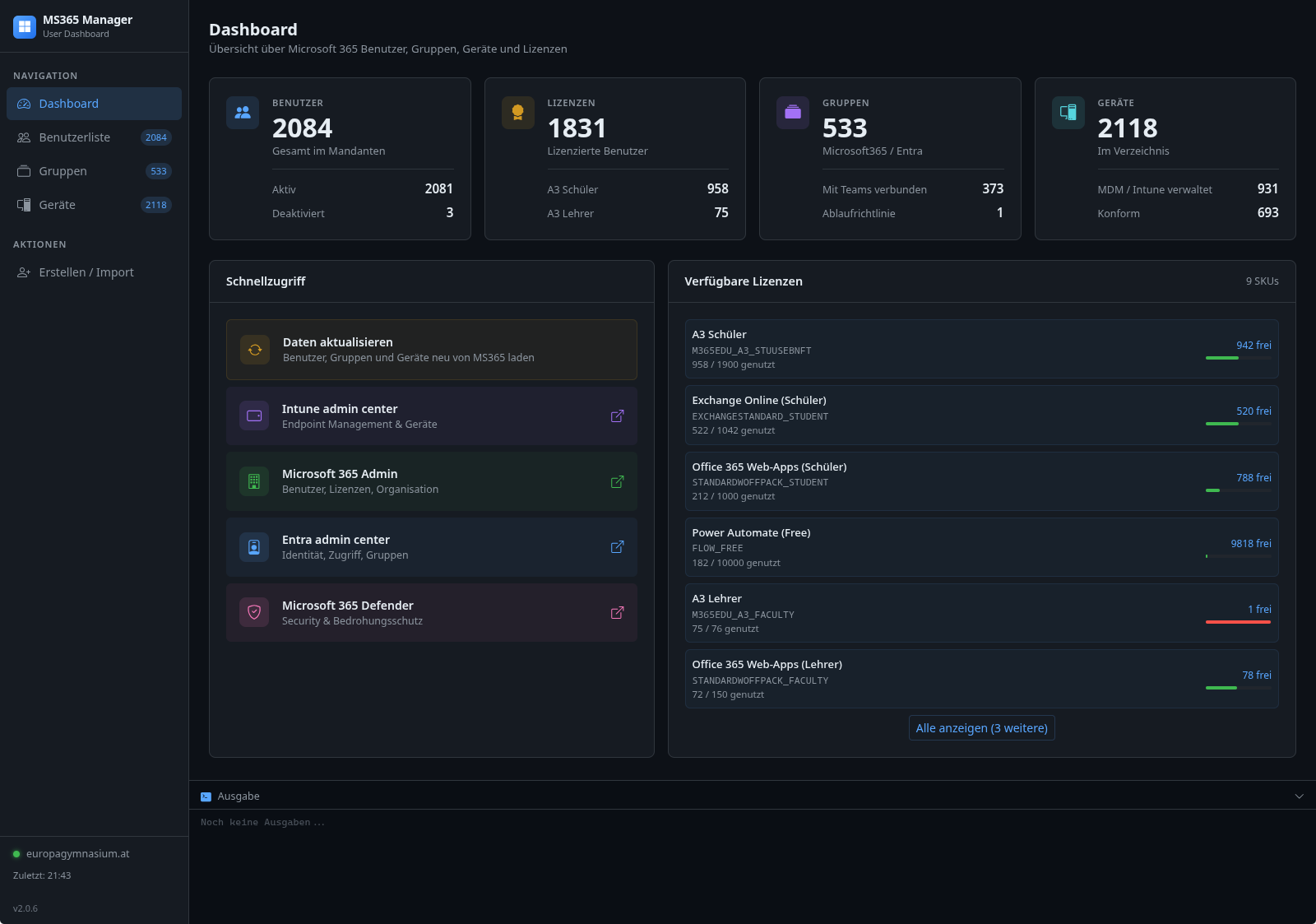The image size is (1316, 924).
Task: Go to Gruppen in the navigation
Action: (x=94, y=171)
